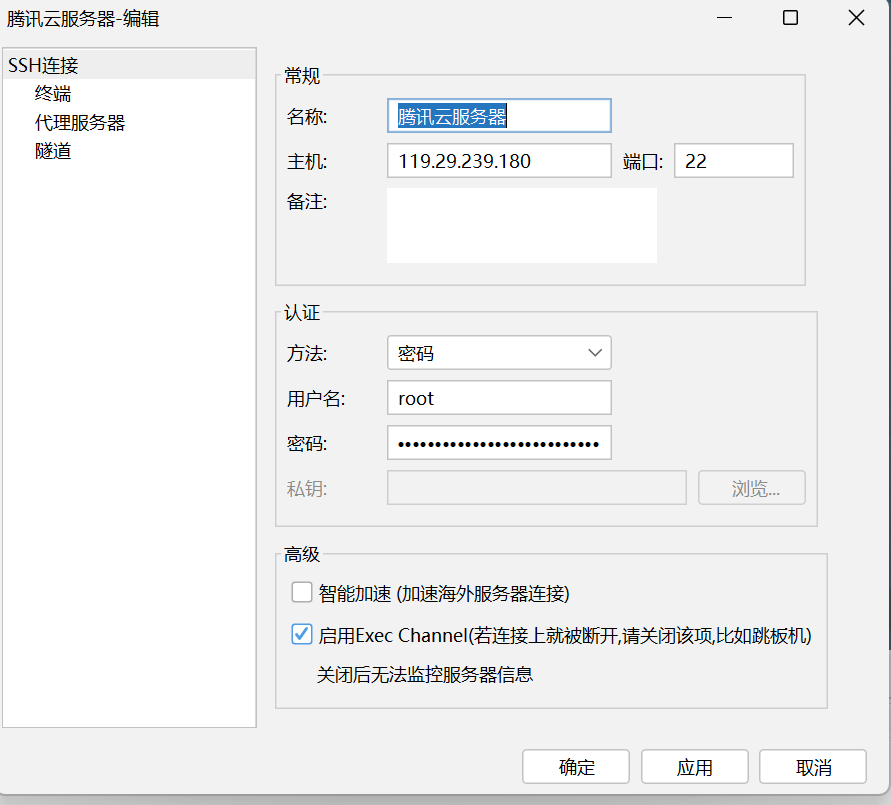Click the 主机 field showing 119.29.239.180
This screenshot has height=805, width=891.
(x=499, y=161)
